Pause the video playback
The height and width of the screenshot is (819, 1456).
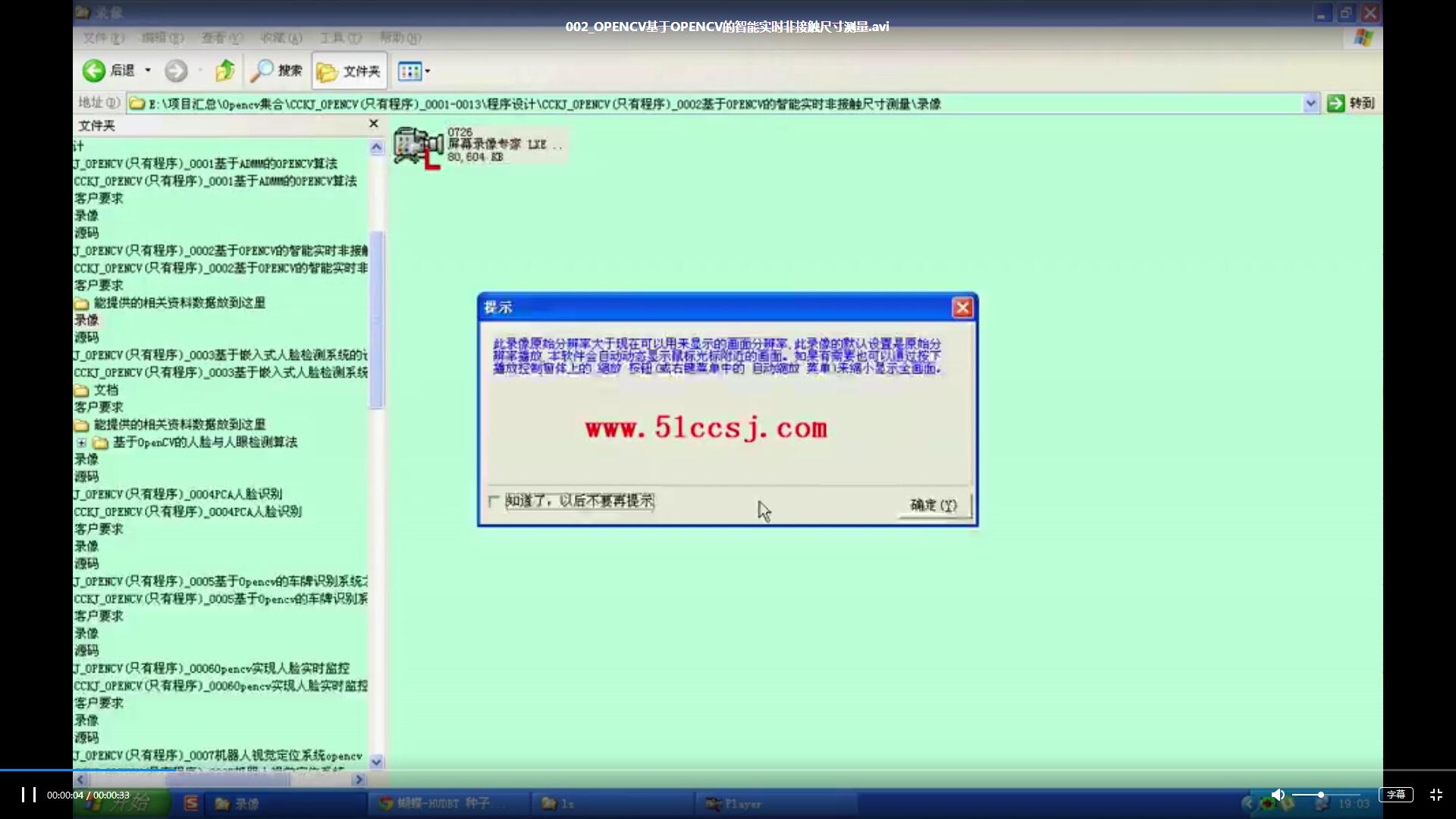[29, 795]
